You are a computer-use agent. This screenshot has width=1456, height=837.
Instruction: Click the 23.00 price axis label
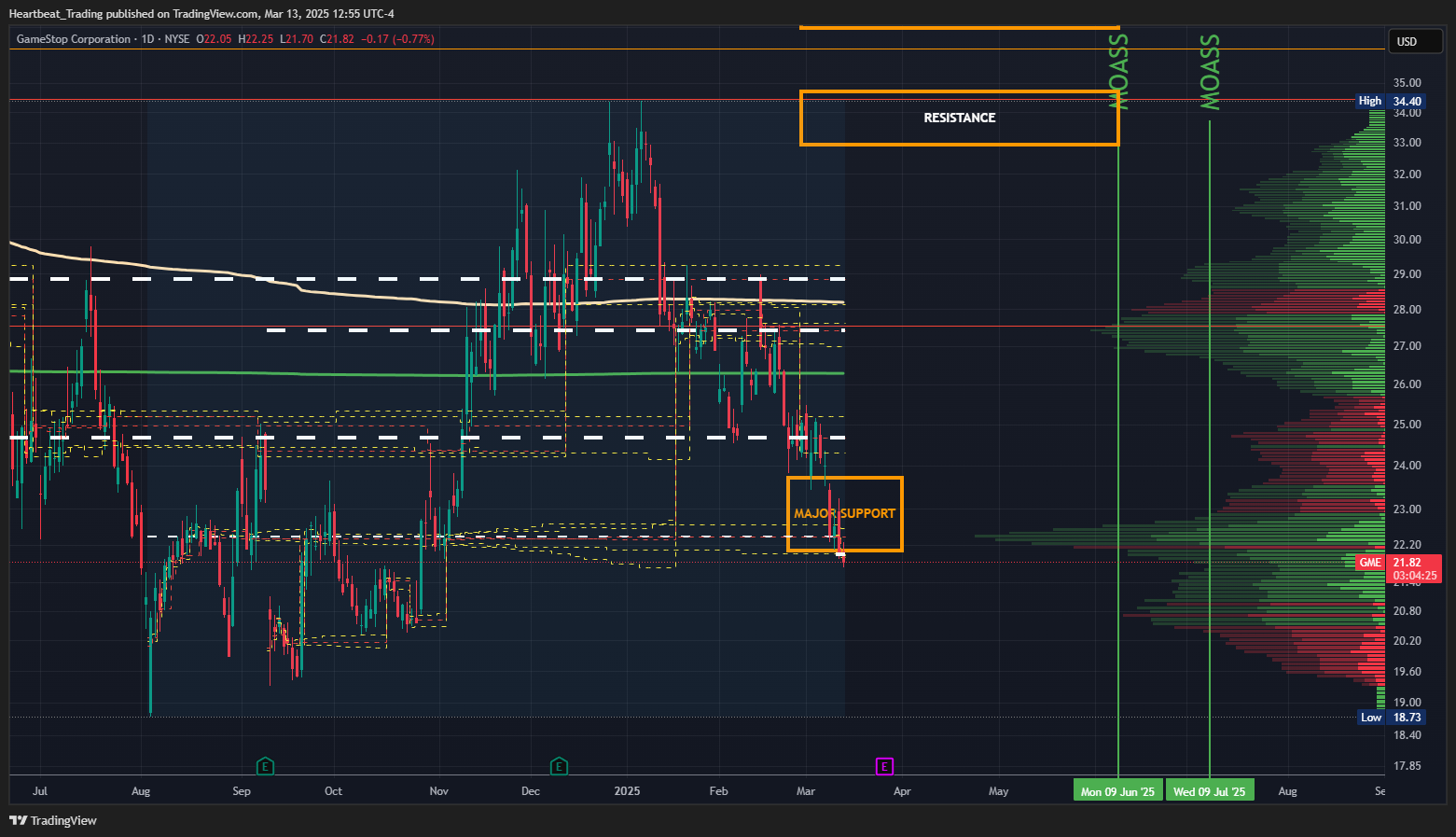point(1407,509)
